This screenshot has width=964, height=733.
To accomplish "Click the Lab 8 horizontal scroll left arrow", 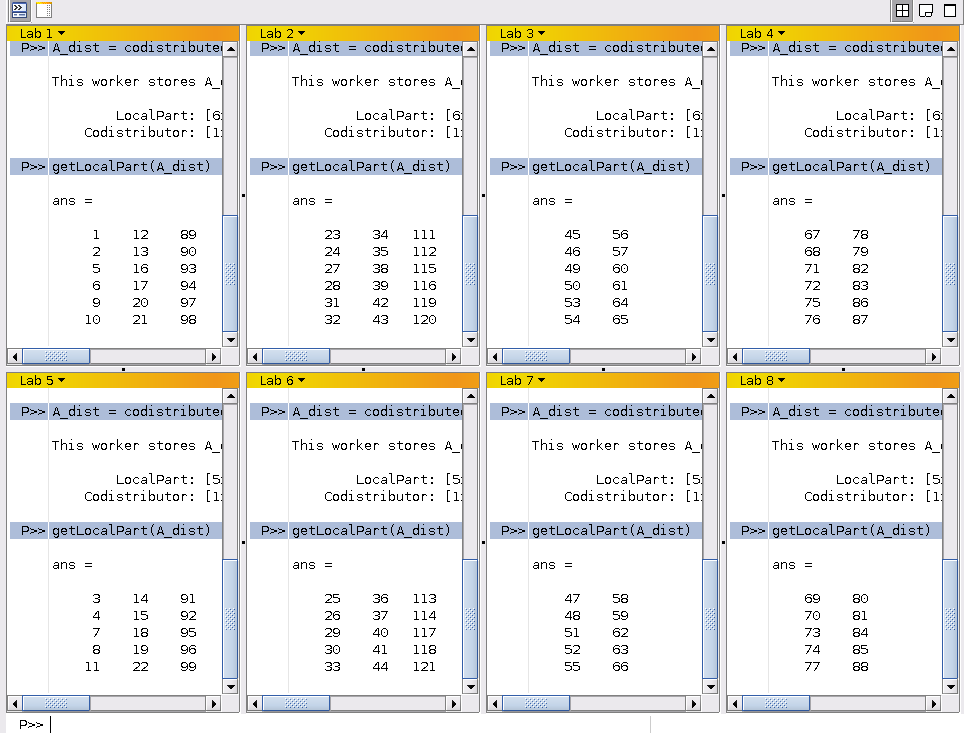I will click(x=735, y=703).
